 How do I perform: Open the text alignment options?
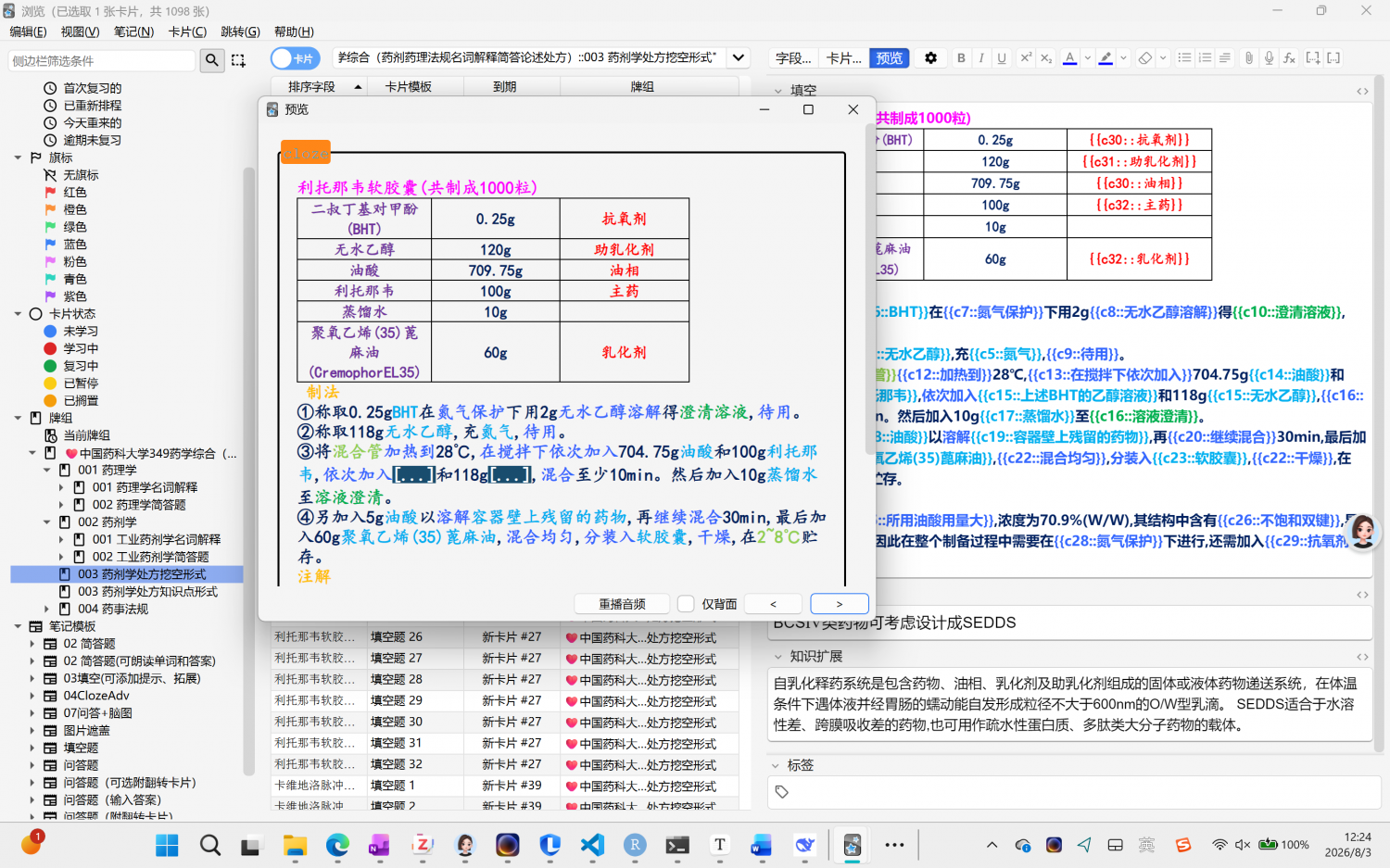pyautogui.click(x=1225, y=57)
